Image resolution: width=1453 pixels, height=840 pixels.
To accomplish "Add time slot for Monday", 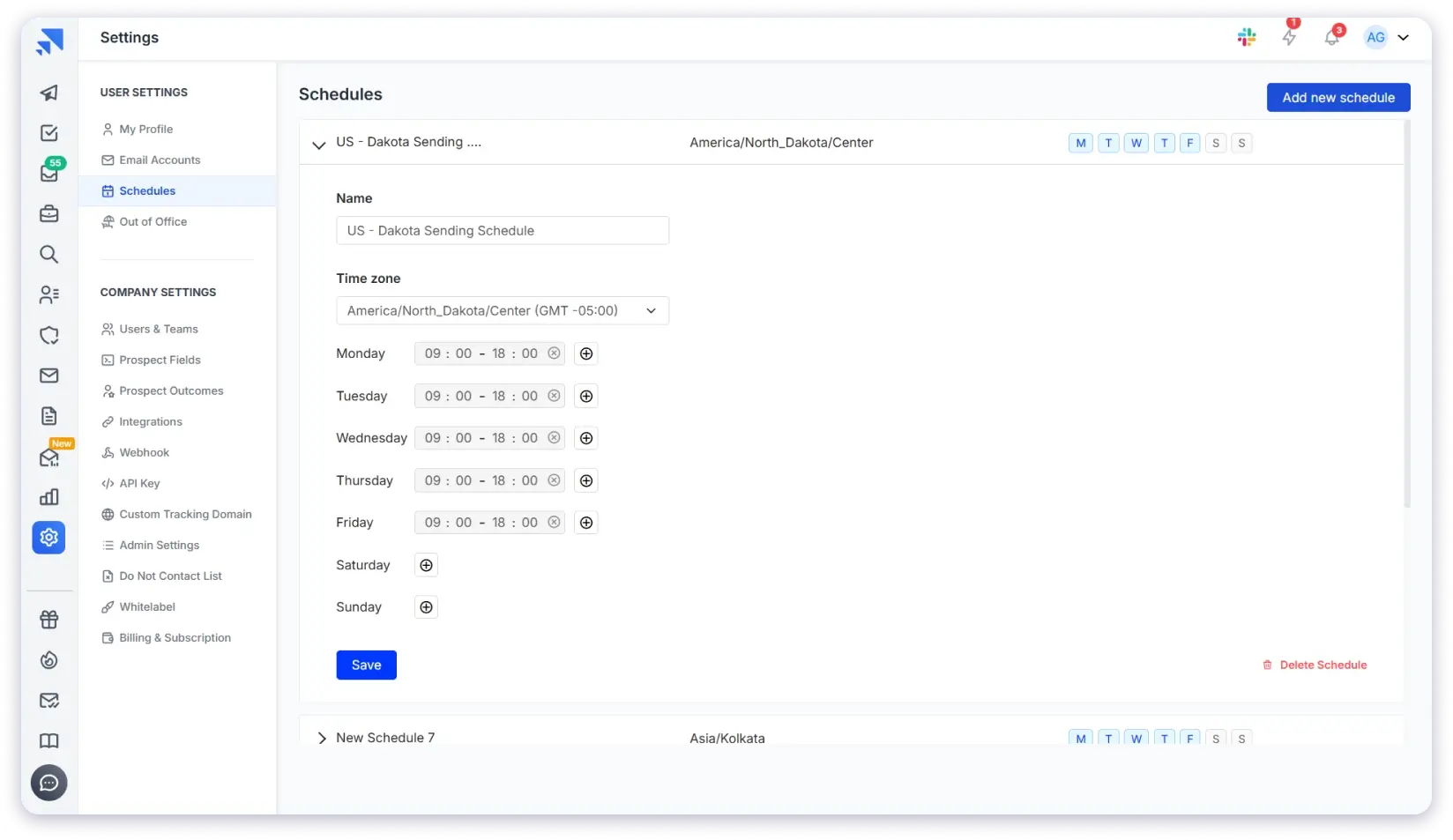I will point(586,353).
